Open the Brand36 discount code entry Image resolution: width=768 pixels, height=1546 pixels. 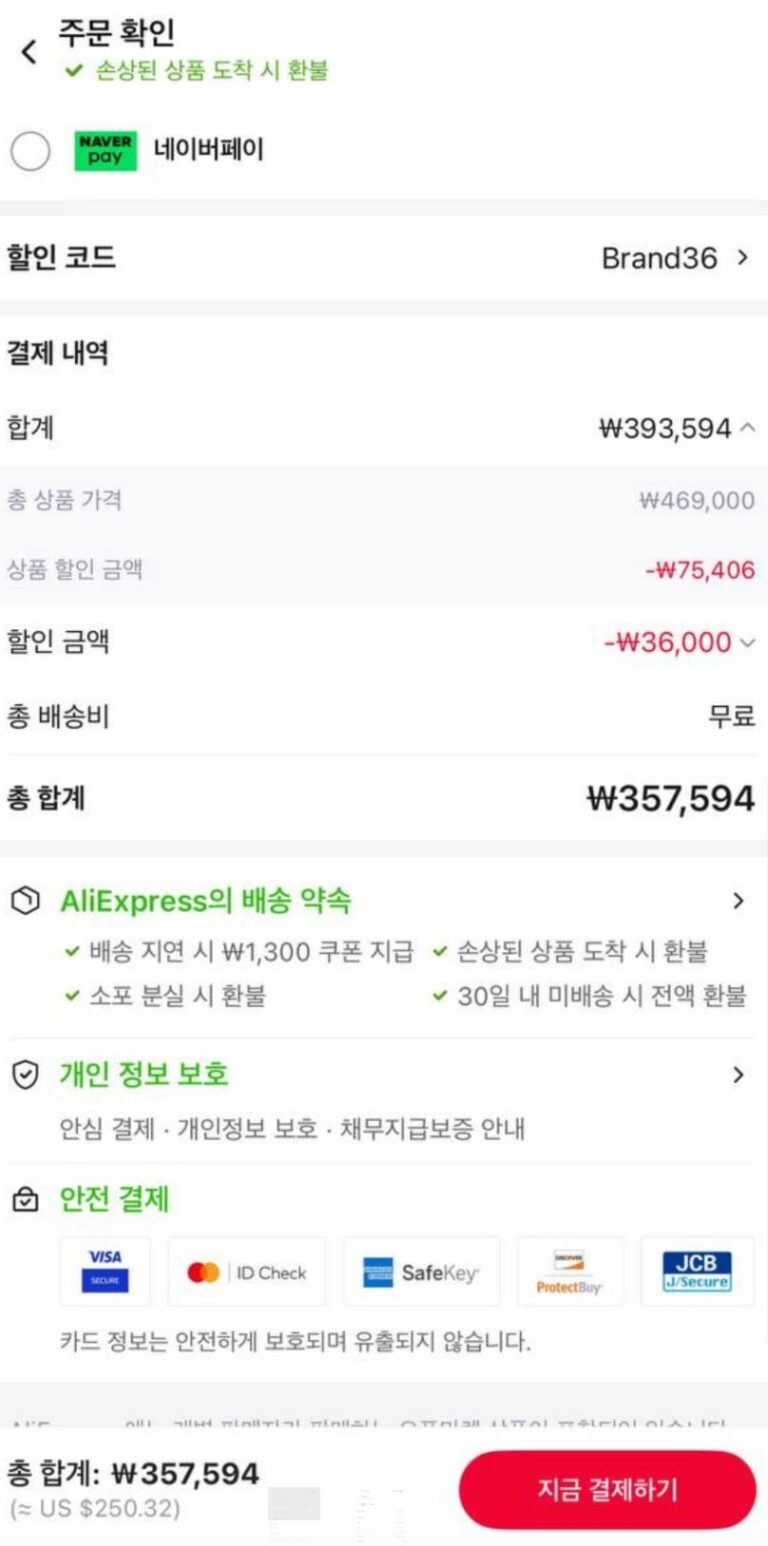(x=674, y=258)
